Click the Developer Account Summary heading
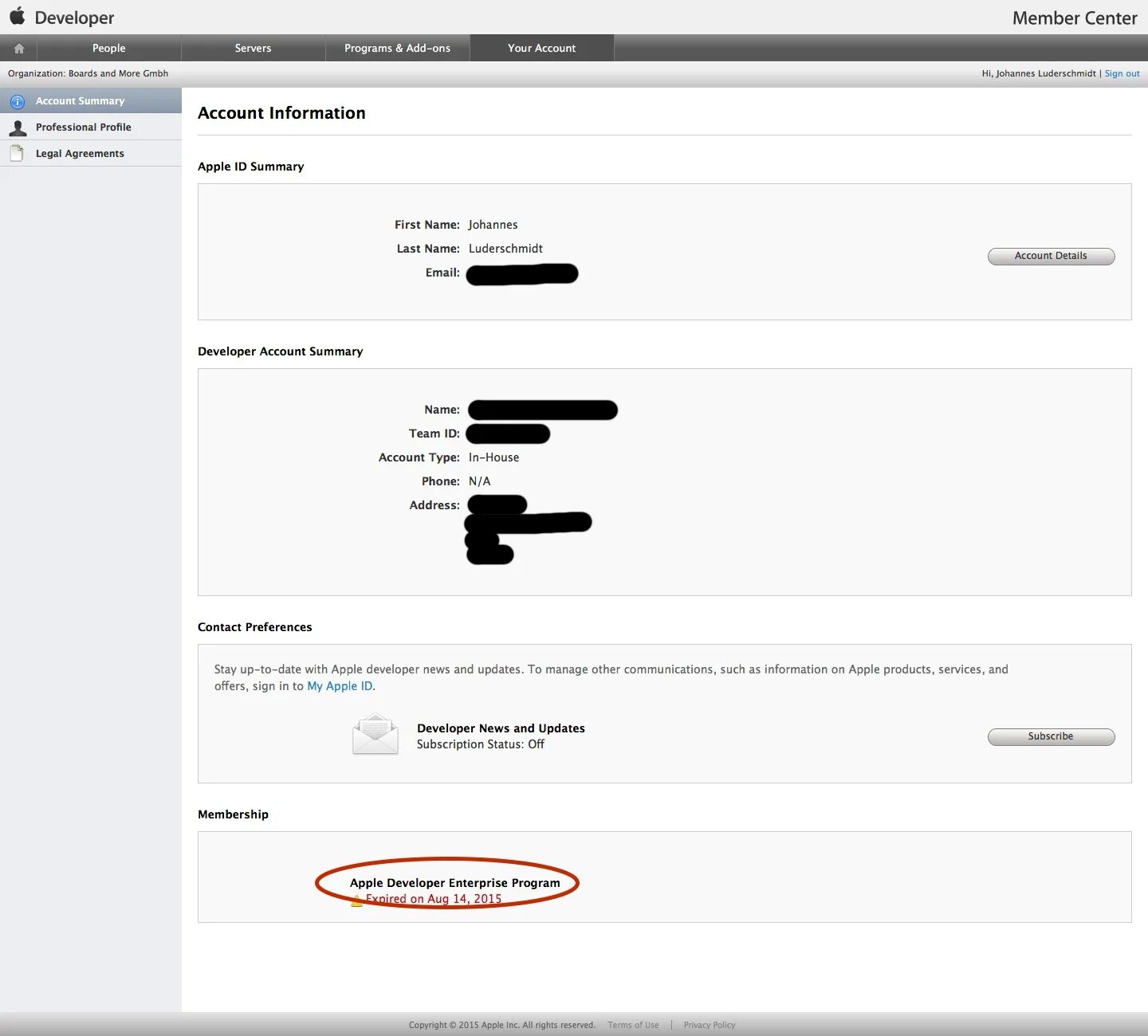This screenshot has height=1036, width=1148. [281, 351]
